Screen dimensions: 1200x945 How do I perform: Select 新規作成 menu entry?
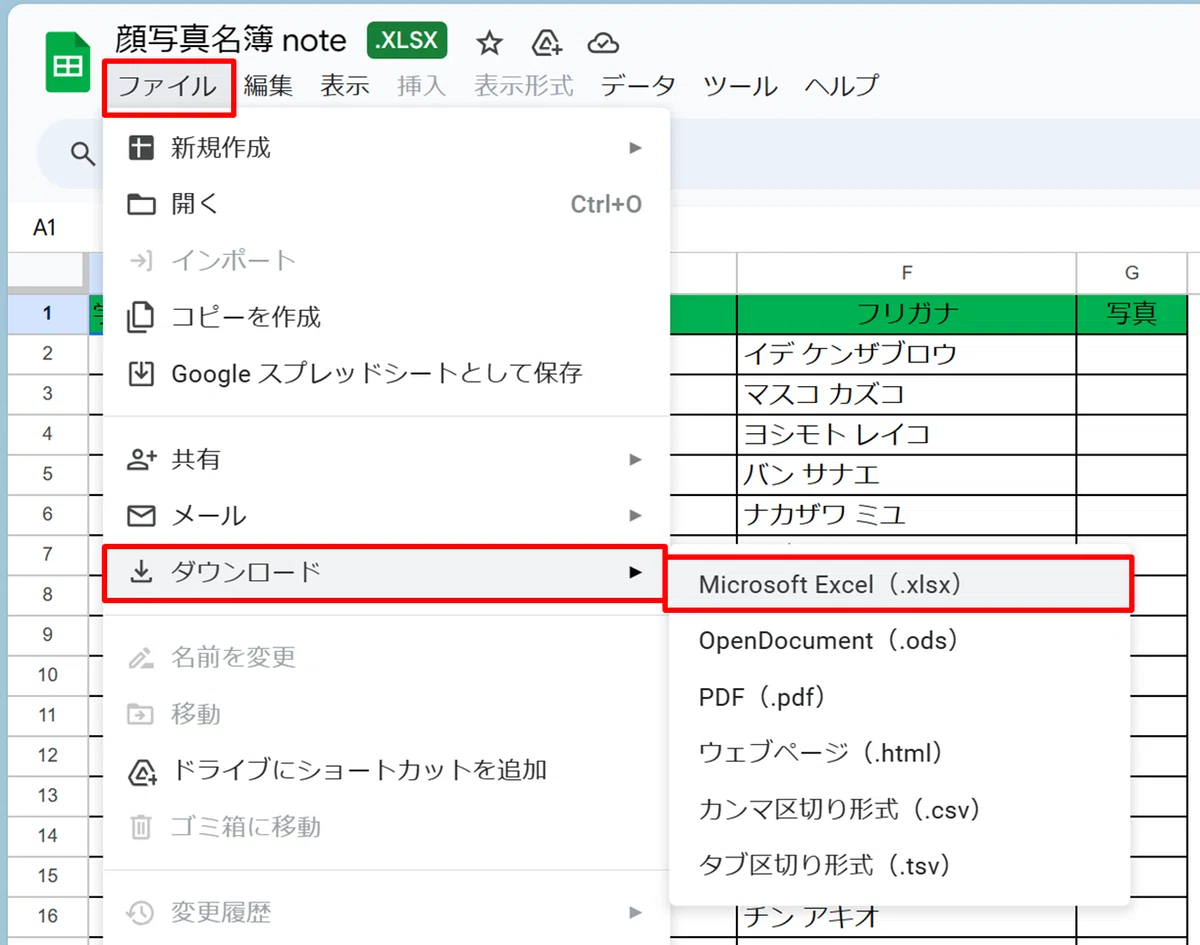click(x=386, y=148)
